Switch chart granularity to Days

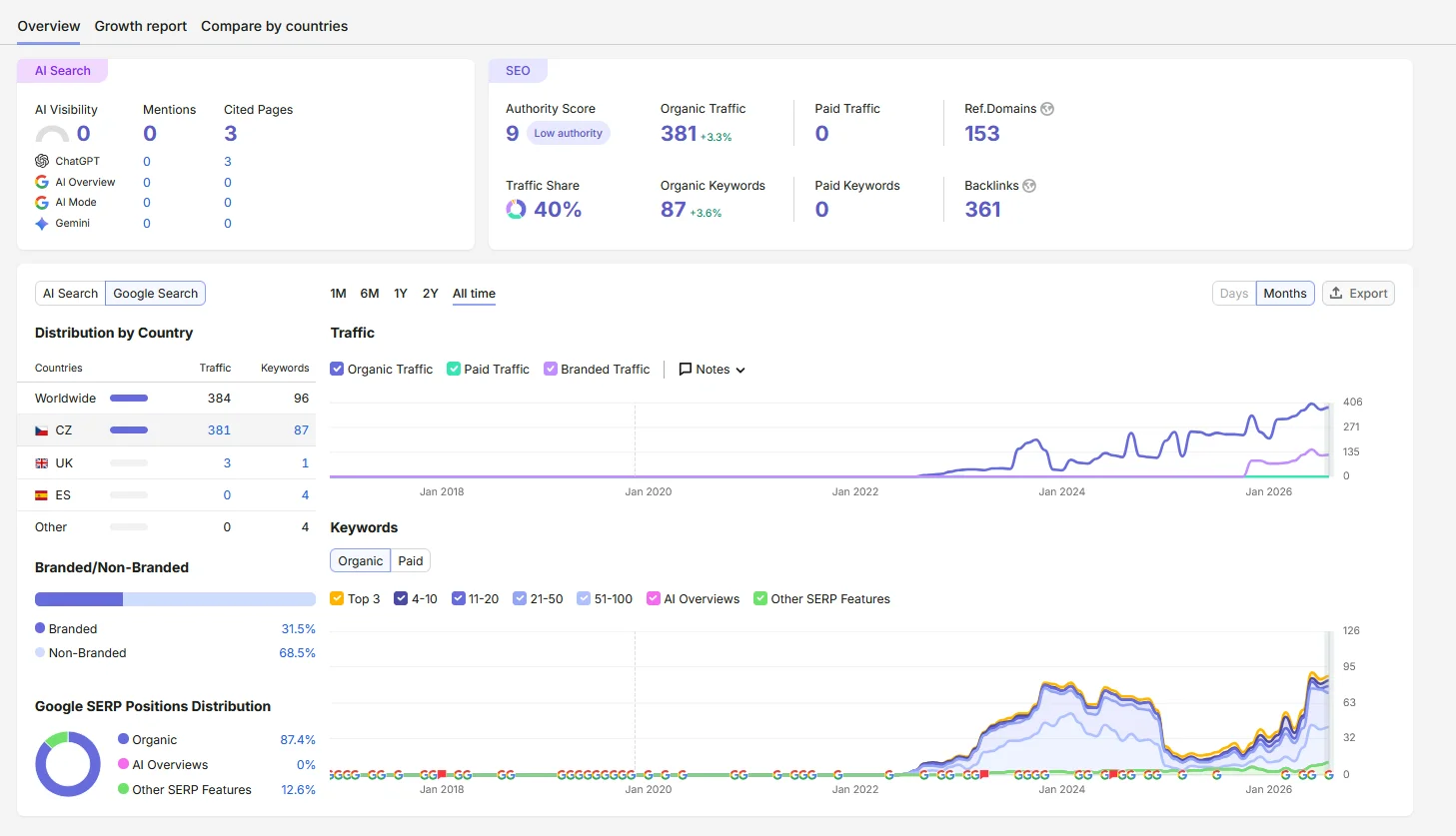click(1234, 294)
